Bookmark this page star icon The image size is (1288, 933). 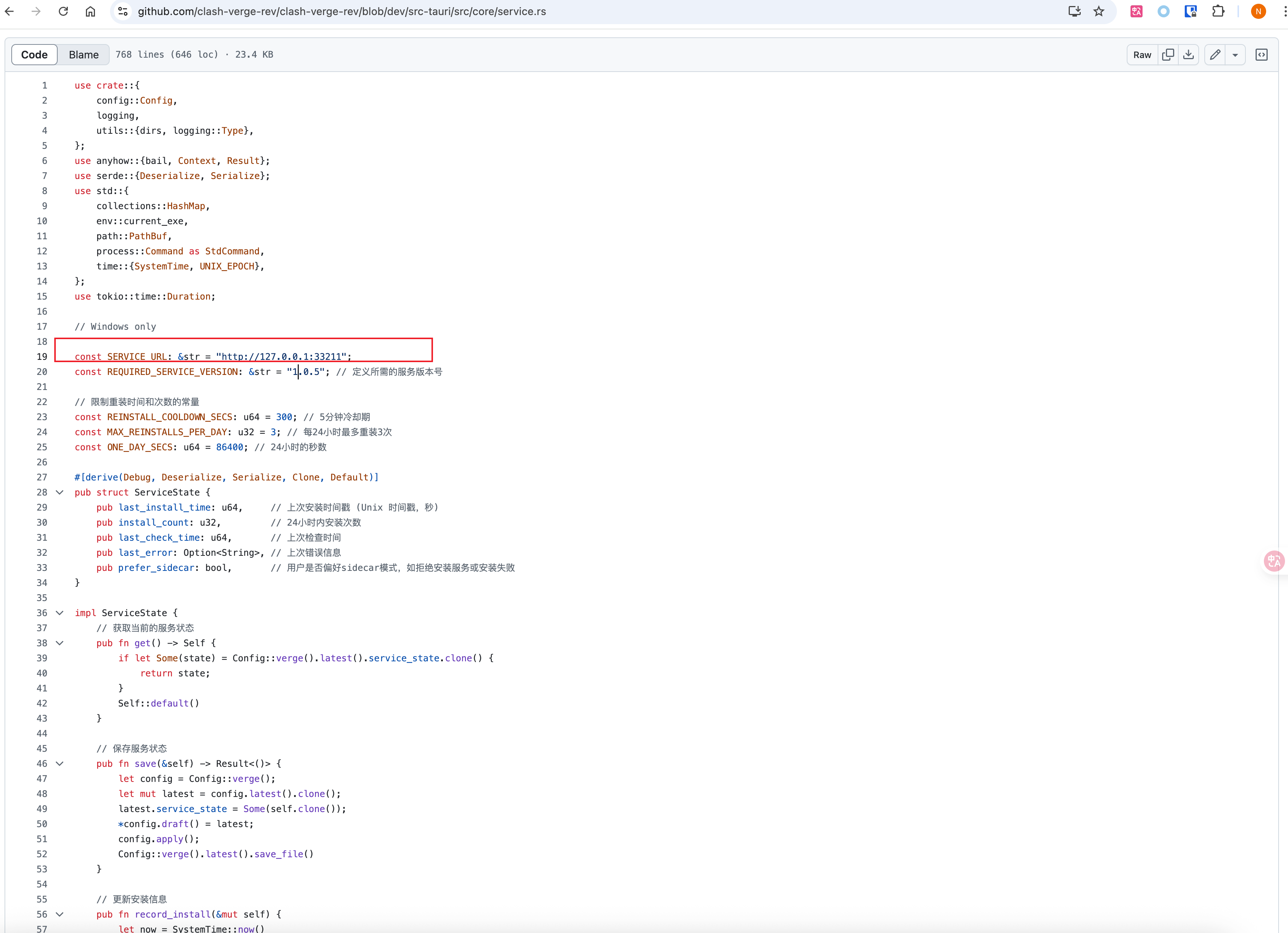click(x=1099, y=11)
